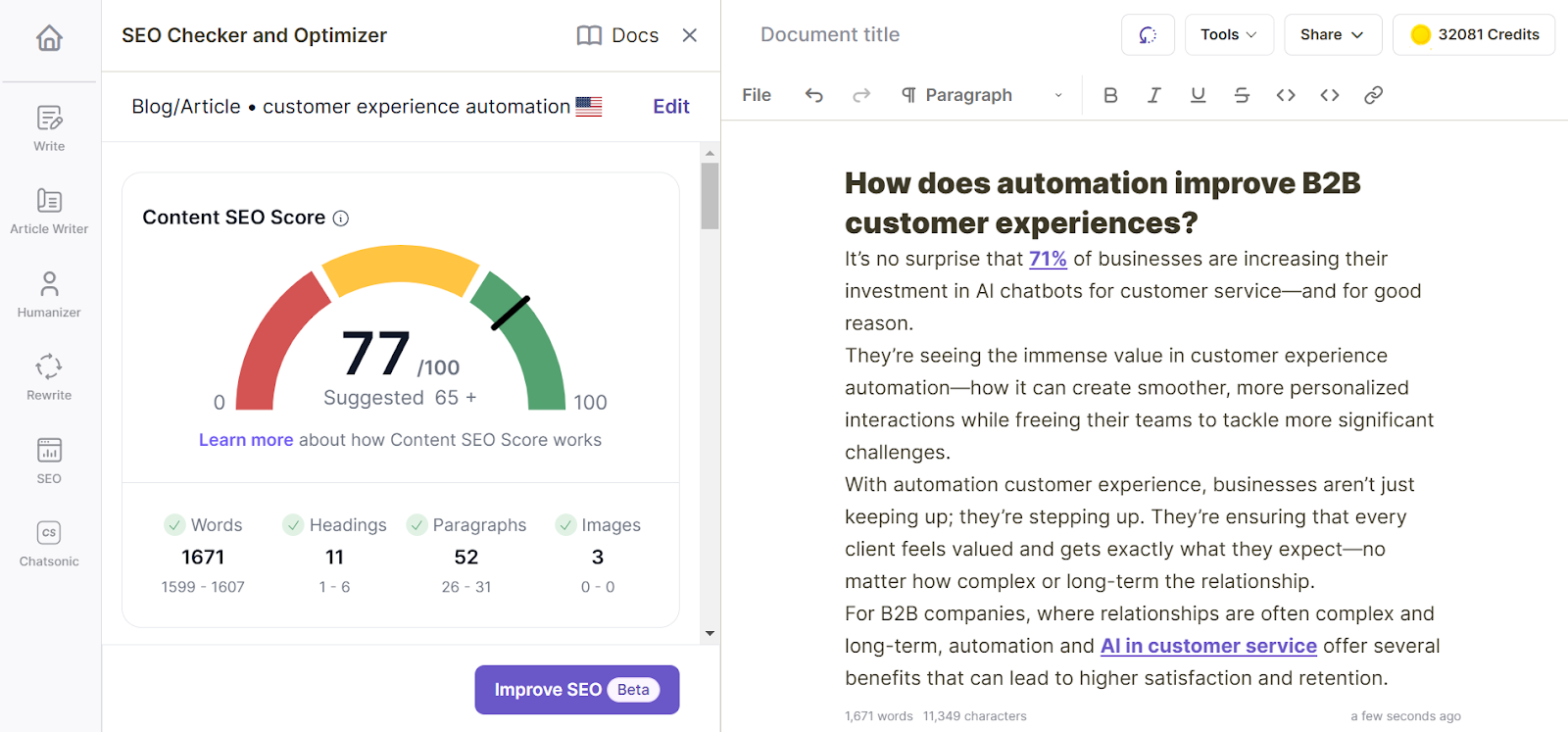The height and width of the screenshot is (732, 1568).
Task: Apply bold formatting to text
Action: 1110,95
